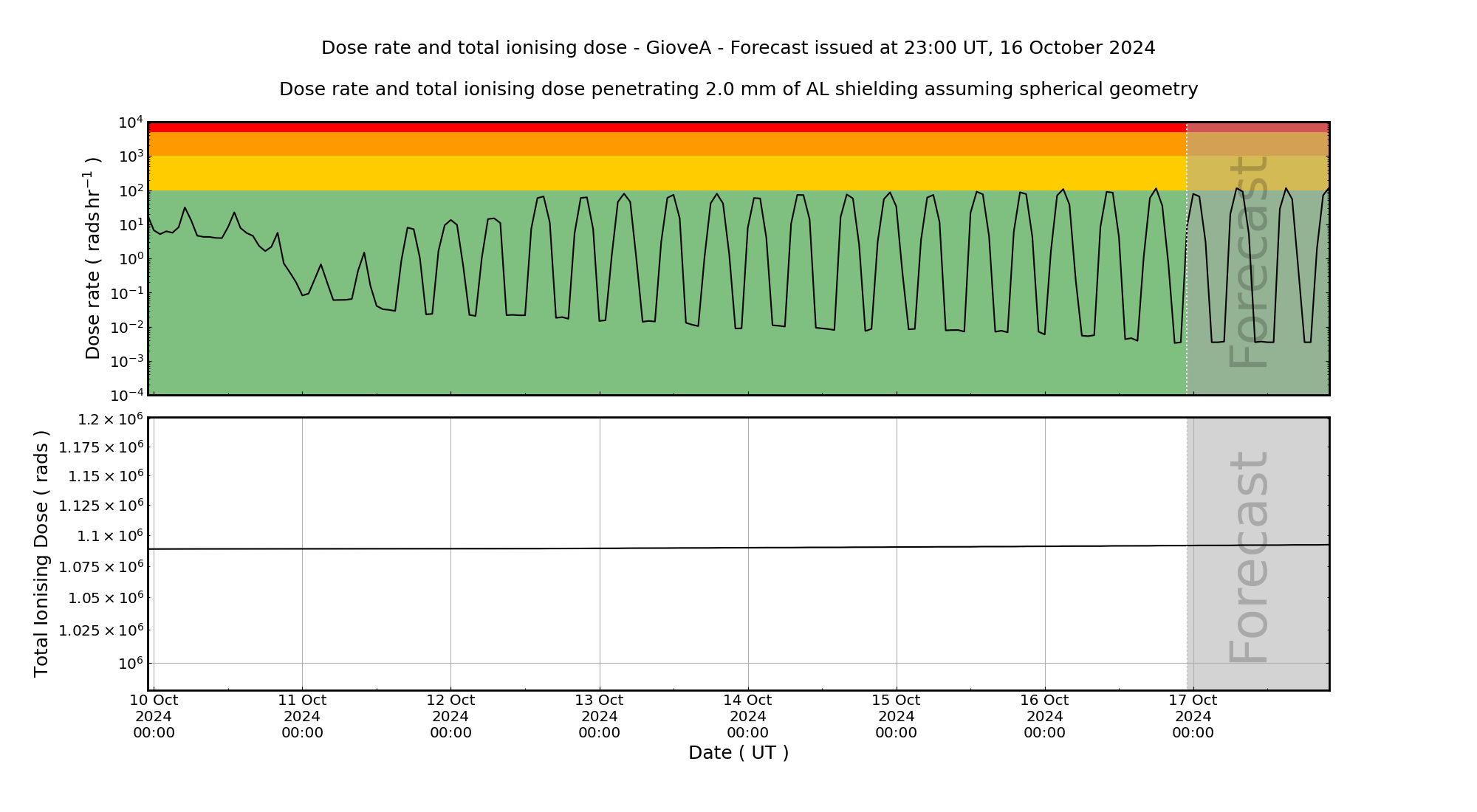
Task: Click the red band at top of dose chart
Action: coord(665,128)
